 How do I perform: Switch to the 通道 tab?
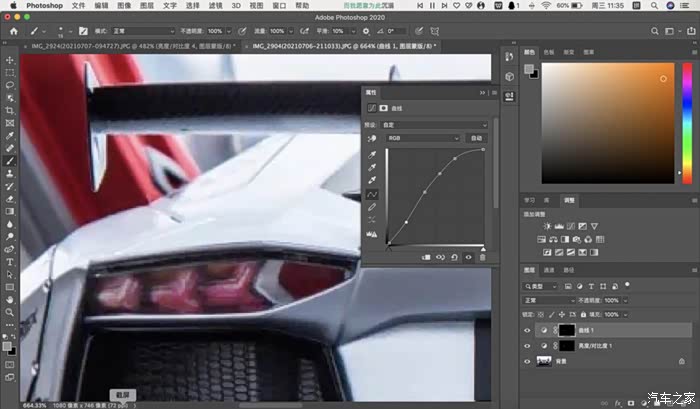[x=550, y=270]
